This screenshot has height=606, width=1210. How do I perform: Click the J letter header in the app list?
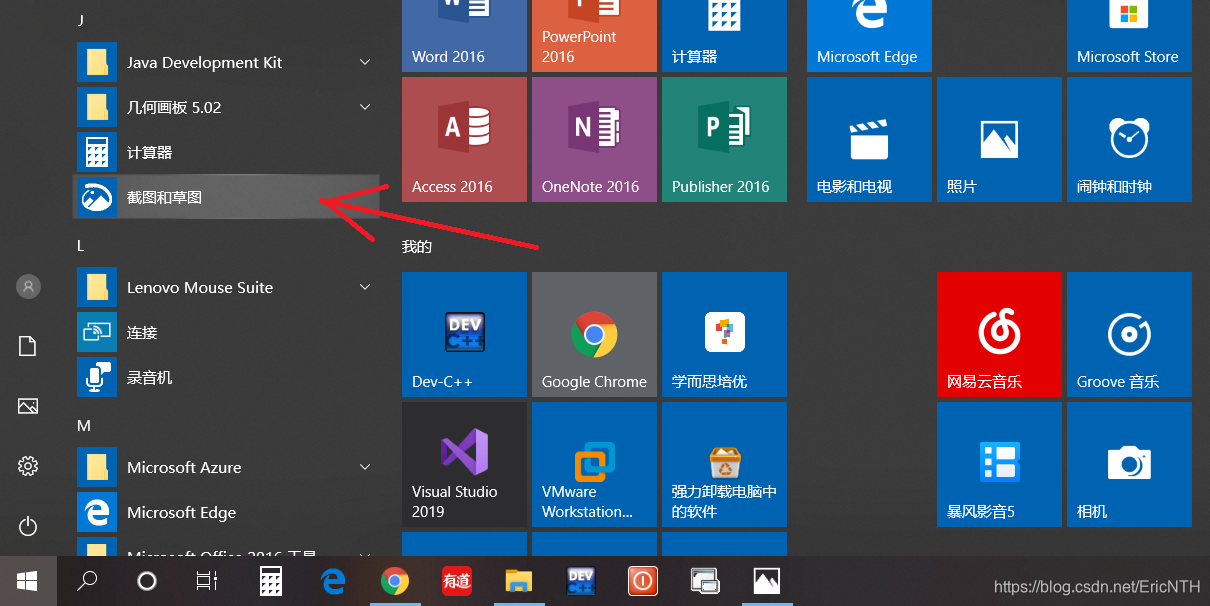80,20
